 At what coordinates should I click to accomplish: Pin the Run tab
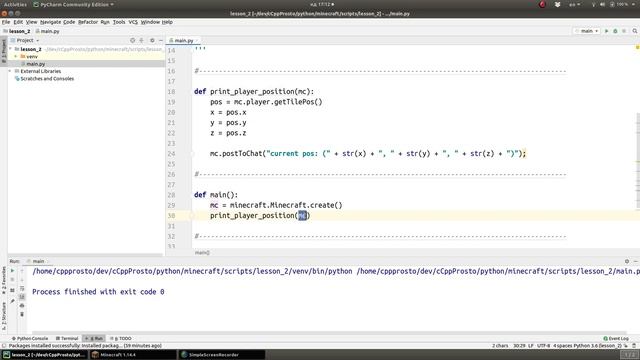pos(12,301)
